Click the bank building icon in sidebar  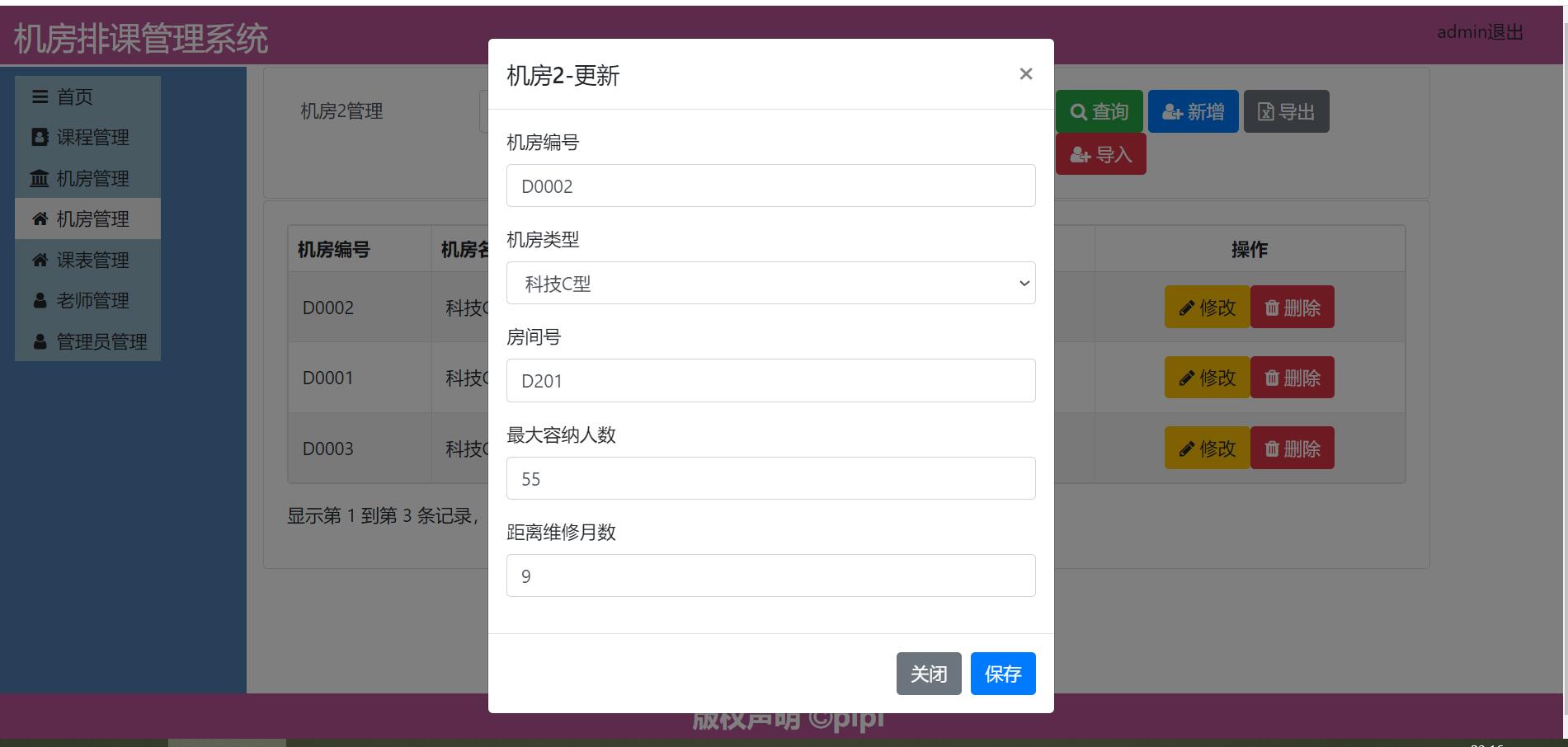tap(40, 178)
